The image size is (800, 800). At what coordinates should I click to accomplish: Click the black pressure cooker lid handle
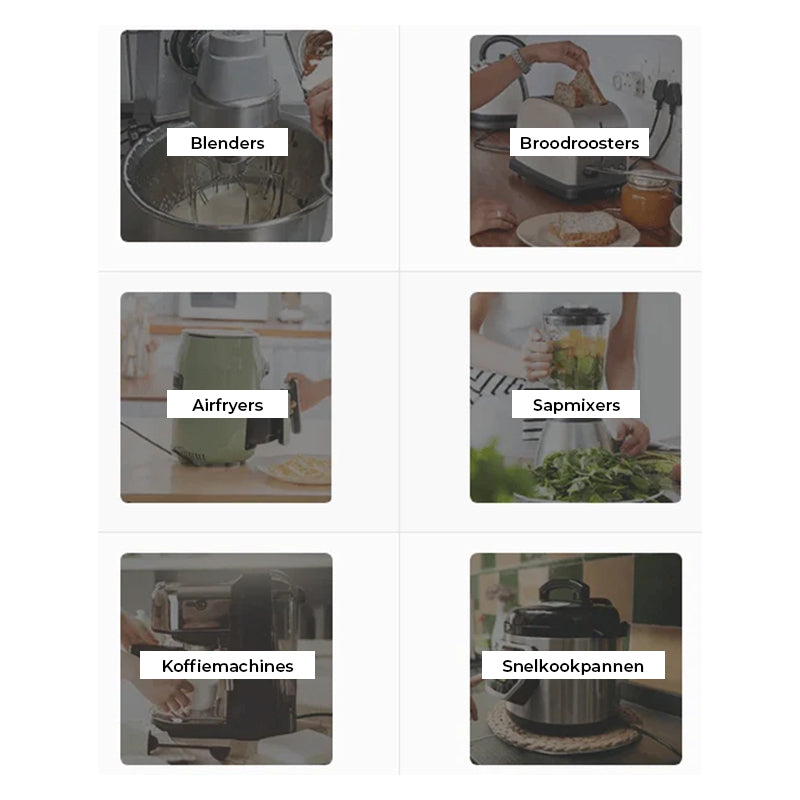(565, 590)
